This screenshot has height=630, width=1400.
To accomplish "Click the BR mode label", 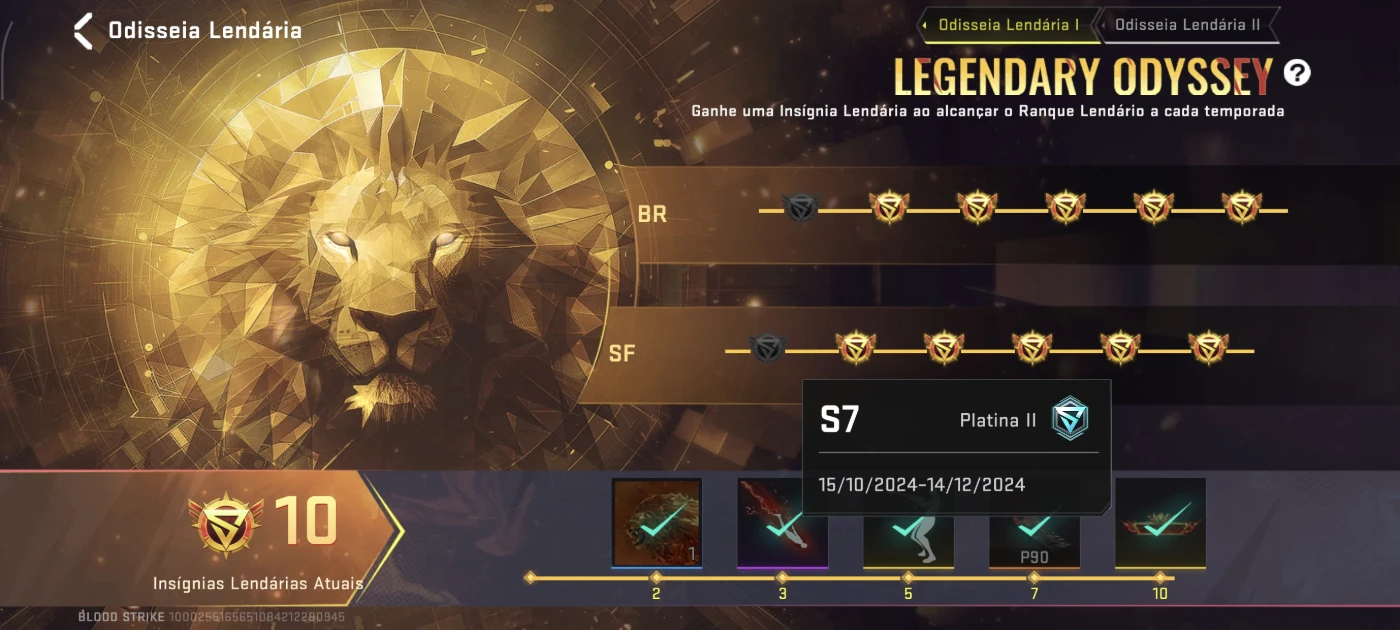I will pos(652,214).
